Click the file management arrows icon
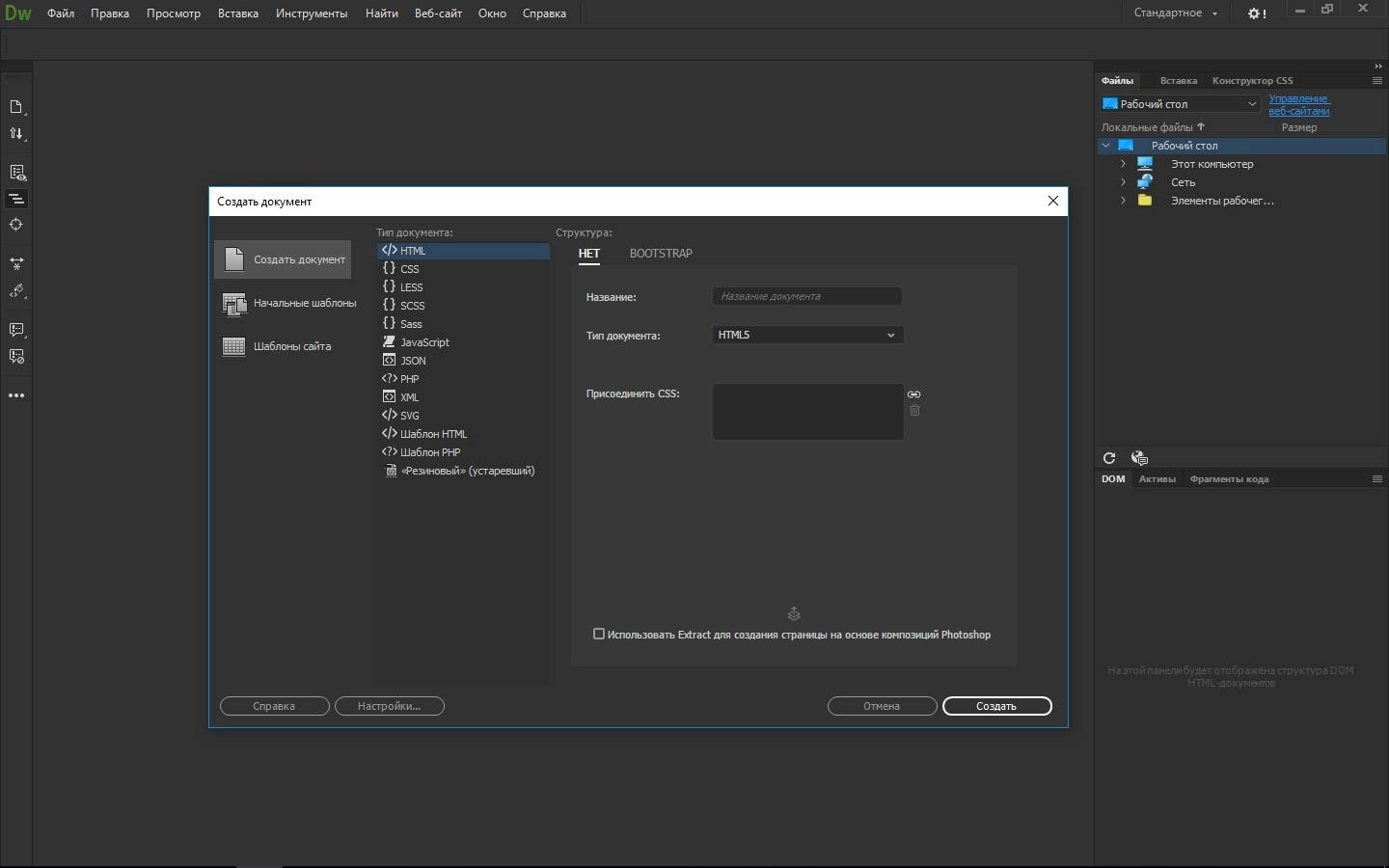This screenshot has height=868, width=1389. click(16, 134)
